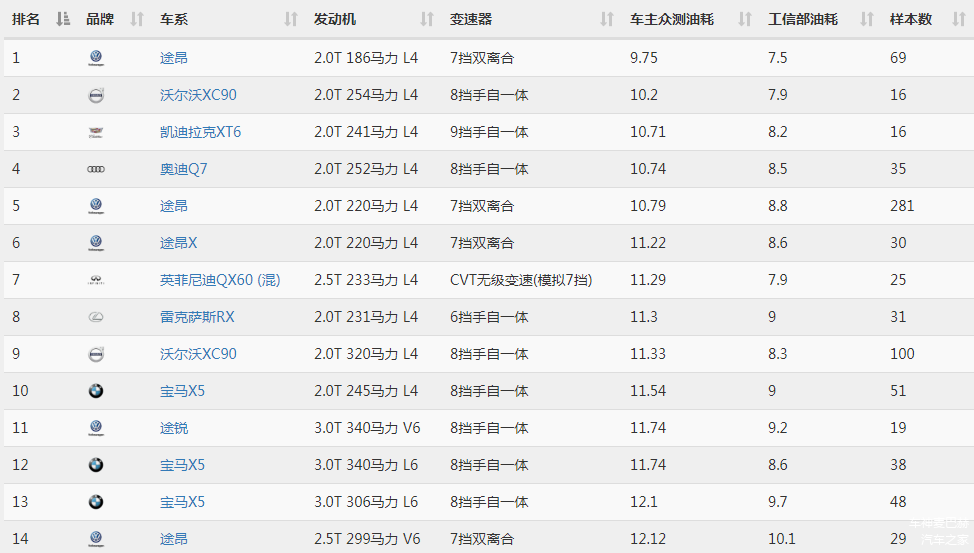The height and width of the screenshot is (553, 974).
Task: Open the 英菲尼迪QX60 (混) link
Action: pyautogui.click(x=220, y=280)
